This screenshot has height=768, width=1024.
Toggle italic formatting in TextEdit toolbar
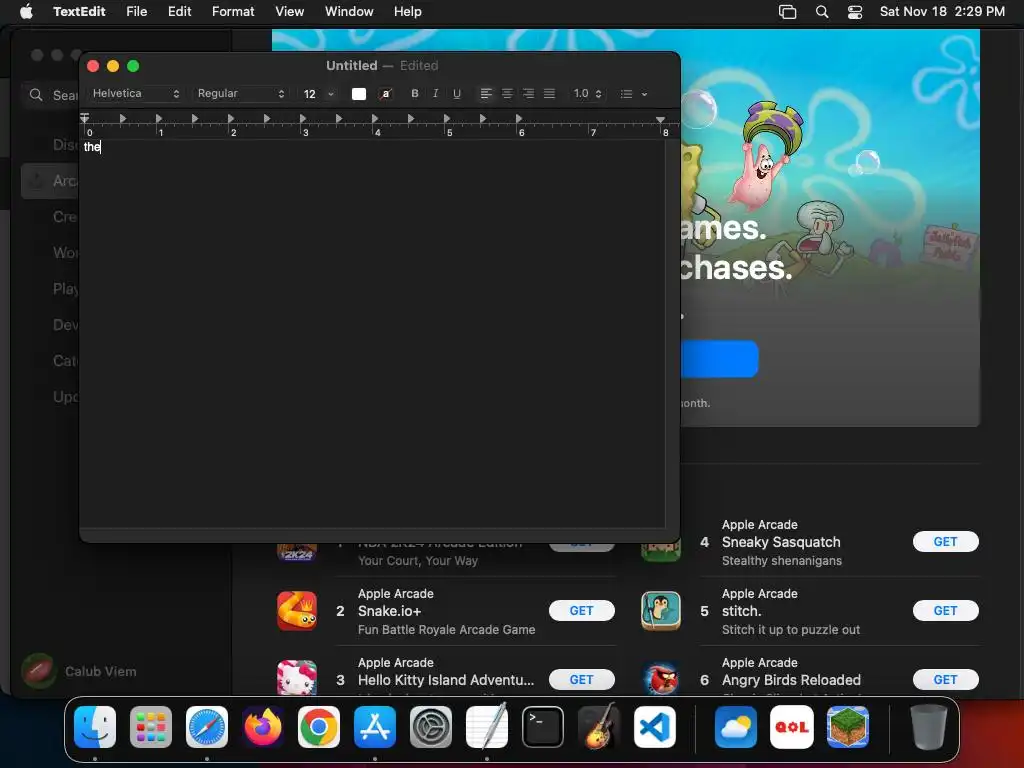[436, 93]
